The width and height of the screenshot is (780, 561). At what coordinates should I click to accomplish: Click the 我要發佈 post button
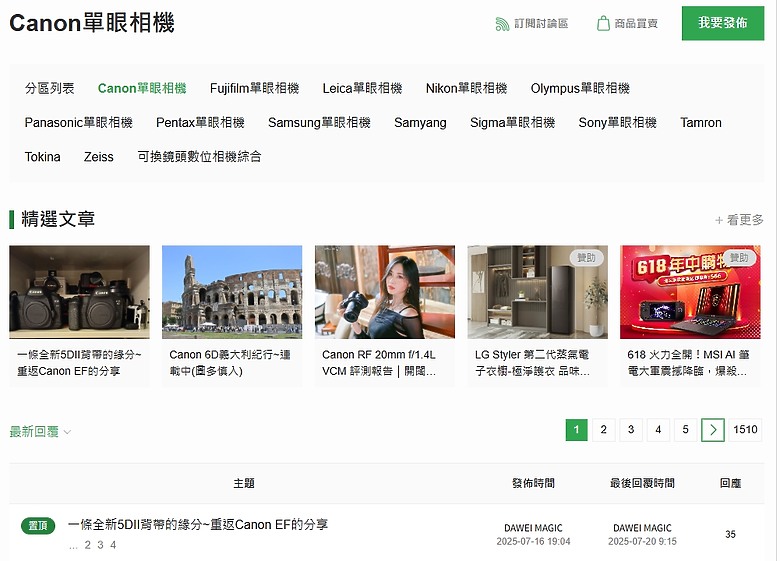[723, 23]
